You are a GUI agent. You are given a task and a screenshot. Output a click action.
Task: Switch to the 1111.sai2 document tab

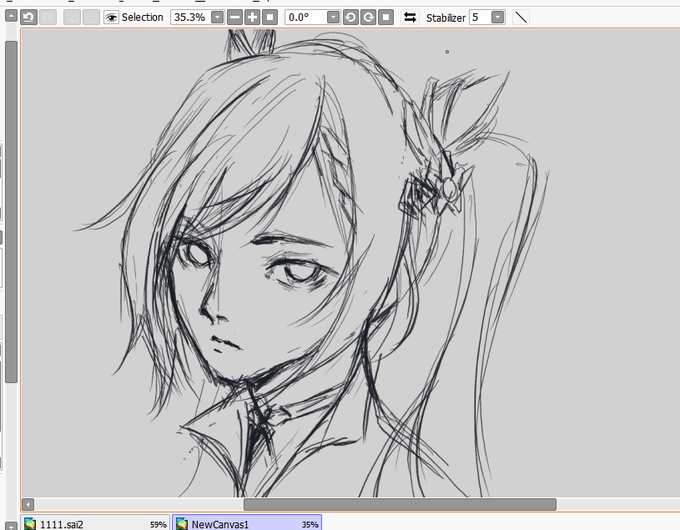click(95, 524)
